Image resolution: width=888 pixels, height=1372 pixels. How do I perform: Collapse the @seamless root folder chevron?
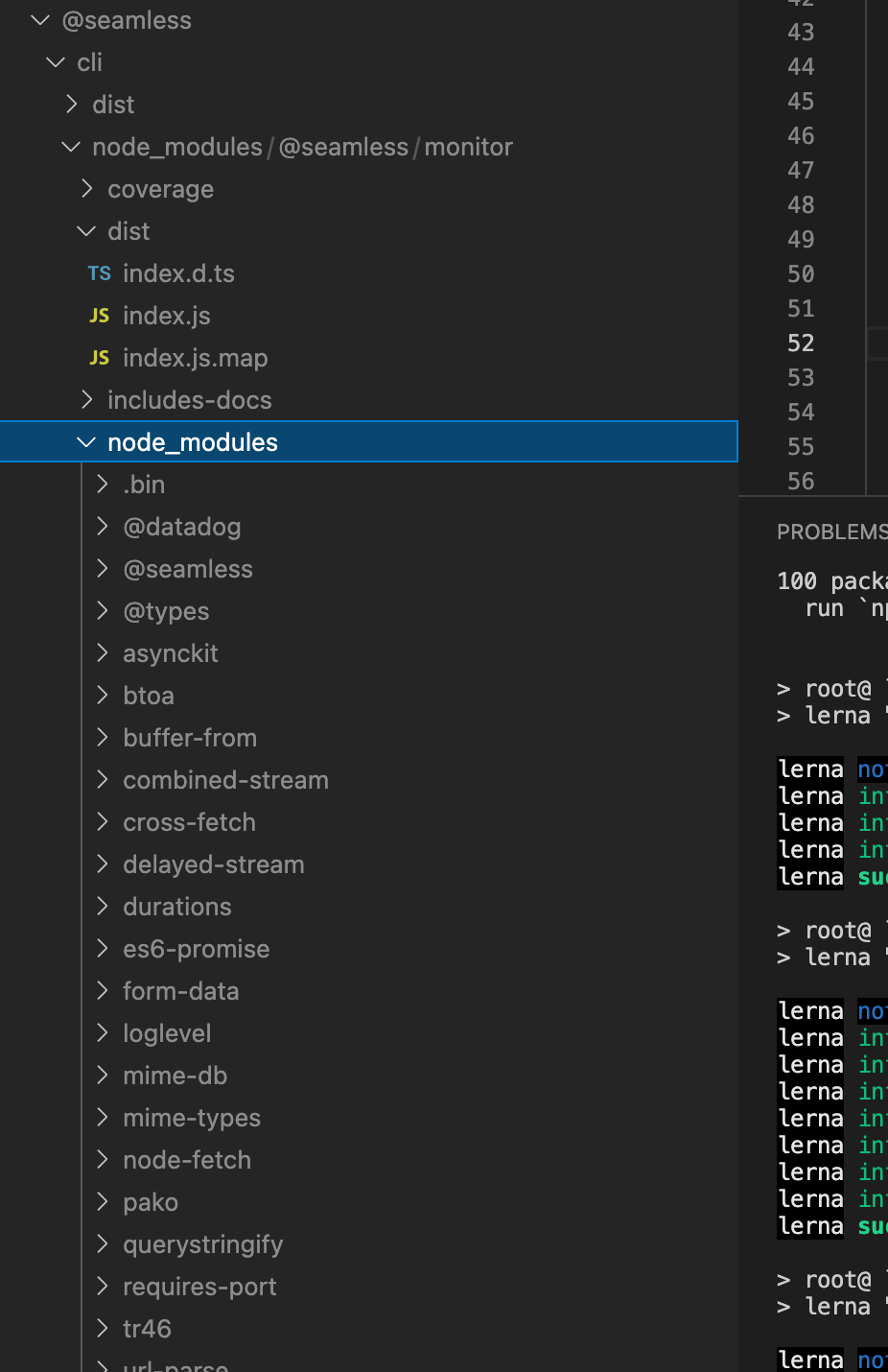[x=40, y=20]
